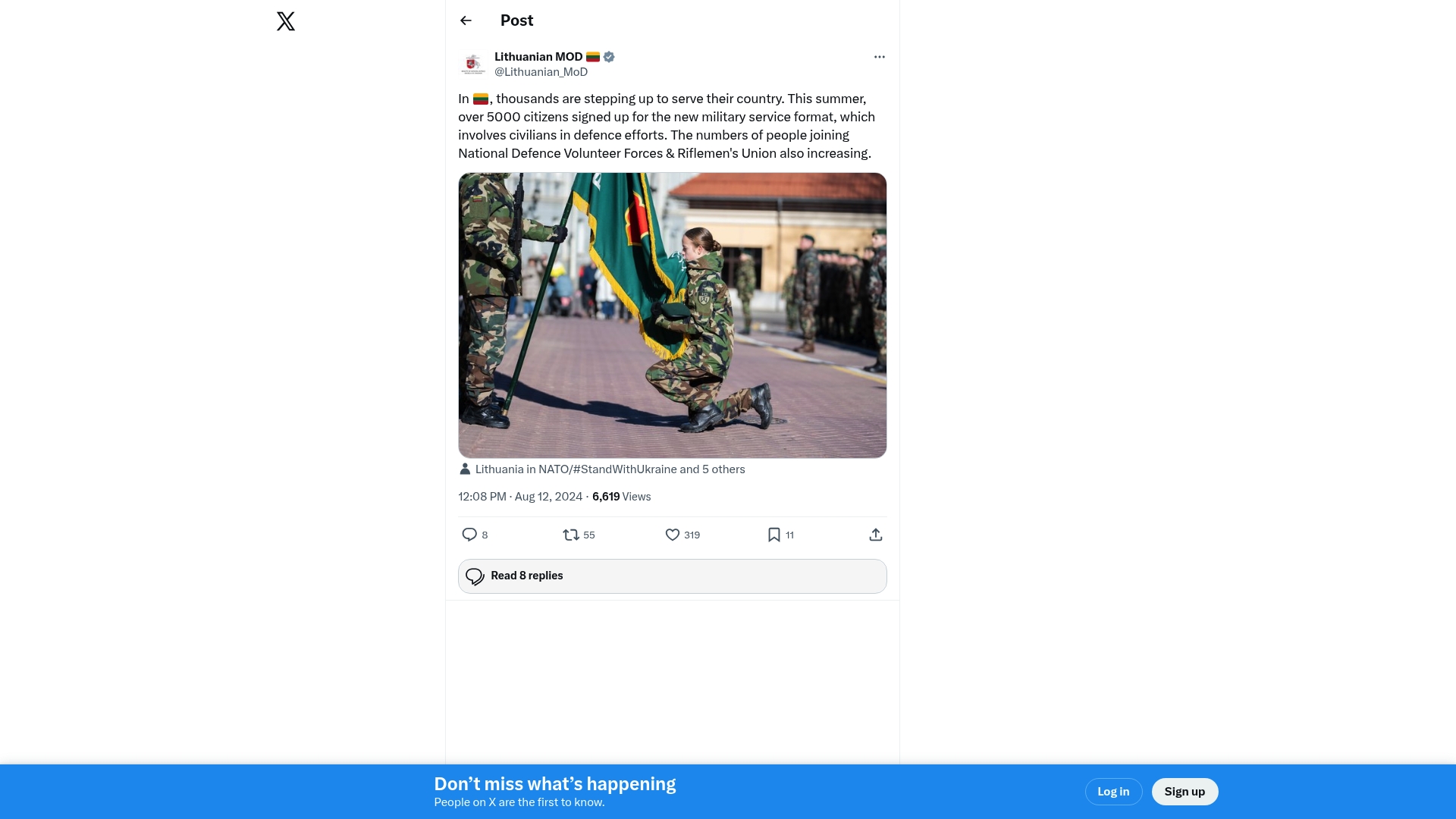The height and width of the screenshot is (819, 1456).
Task: Click the reply icon with 8 replies
Action: 470,535
